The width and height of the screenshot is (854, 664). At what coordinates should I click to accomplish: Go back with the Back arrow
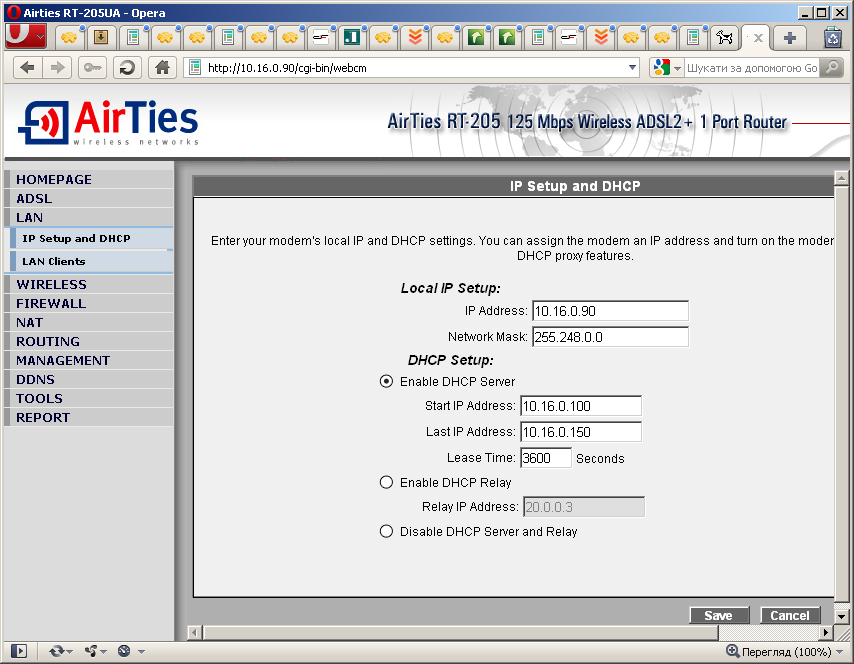point(27,68)
